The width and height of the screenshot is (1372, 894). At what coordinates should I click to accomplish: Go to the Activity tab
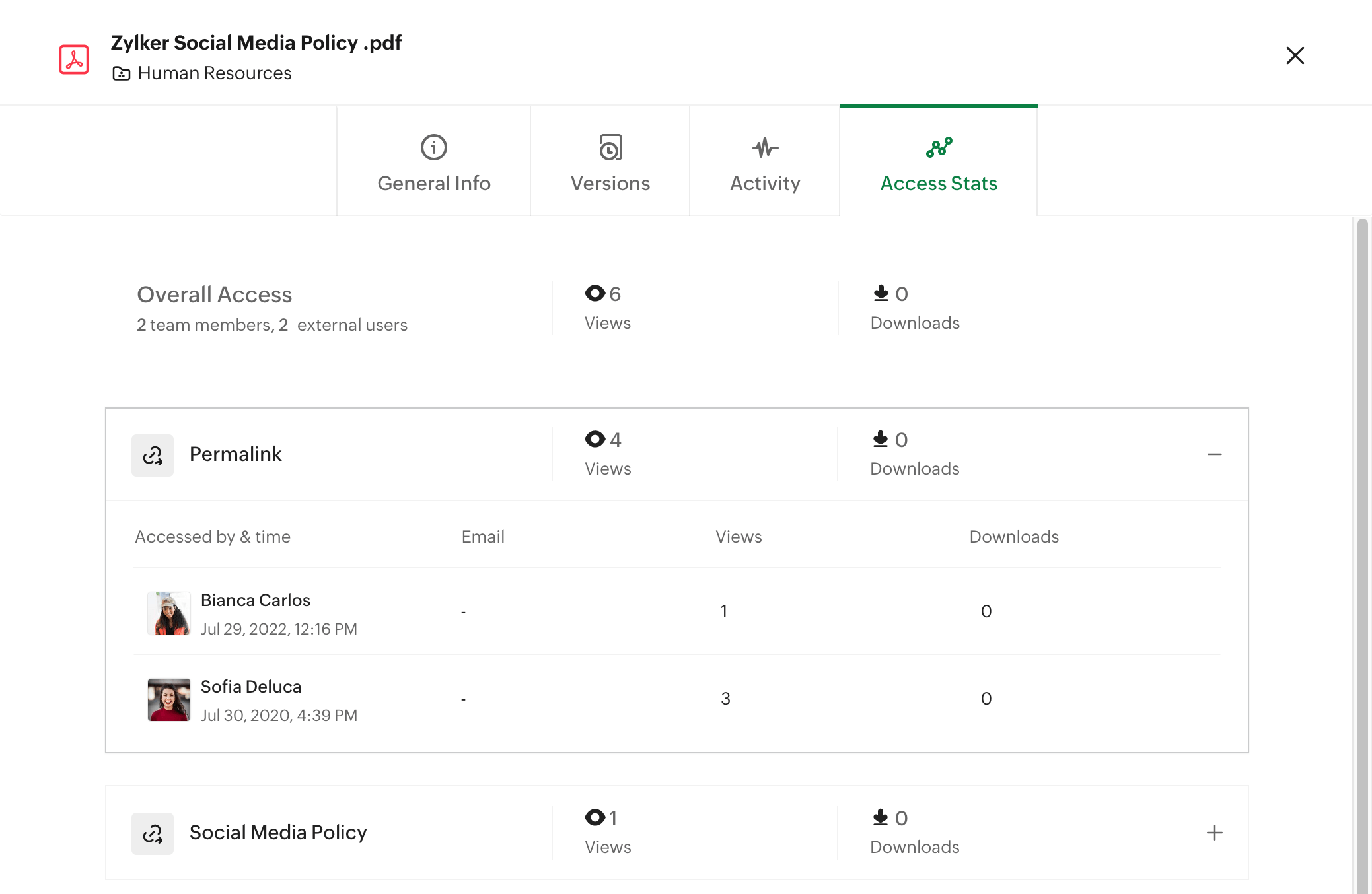765,161
